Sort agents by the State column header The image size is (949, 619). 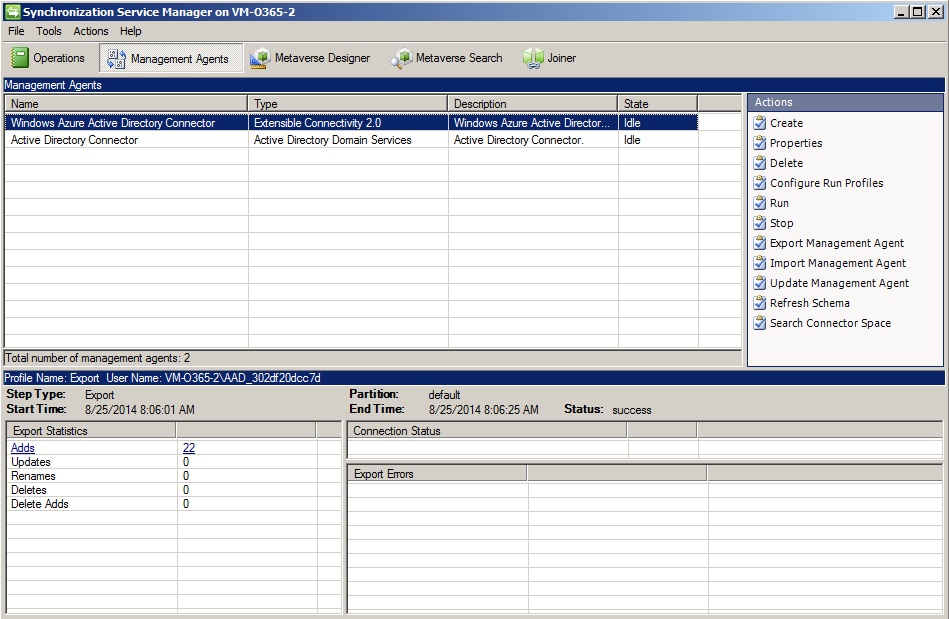tap(655, 102)
